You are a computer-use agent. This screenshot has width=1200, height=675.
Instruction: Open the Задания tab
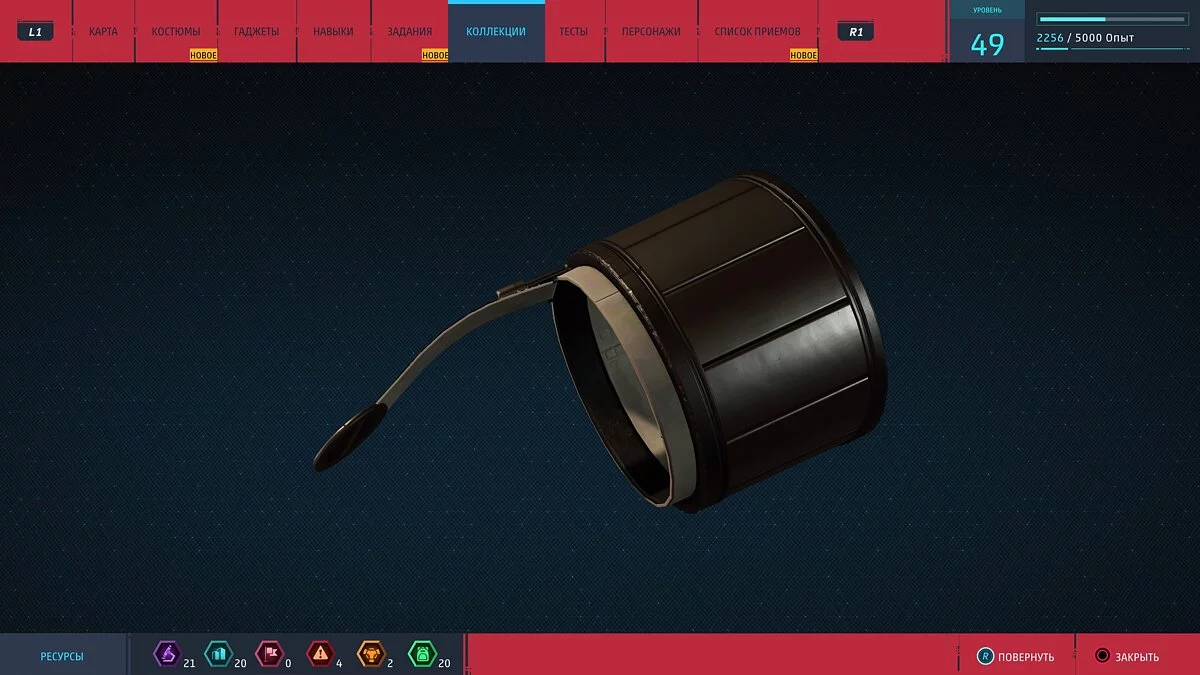point(410,32)
